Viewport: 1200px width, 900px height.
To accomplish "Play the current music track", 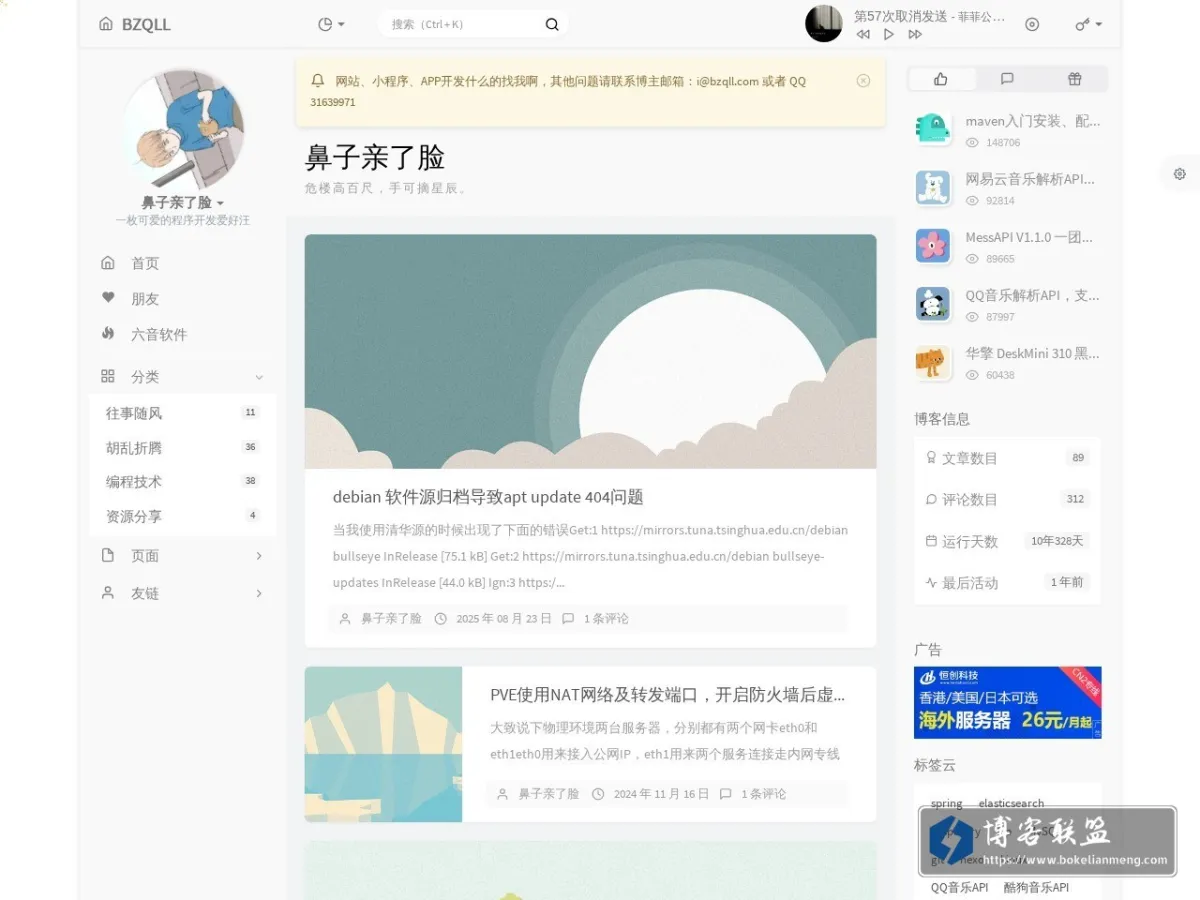I will pyautogui.click(x=889, y=34).
